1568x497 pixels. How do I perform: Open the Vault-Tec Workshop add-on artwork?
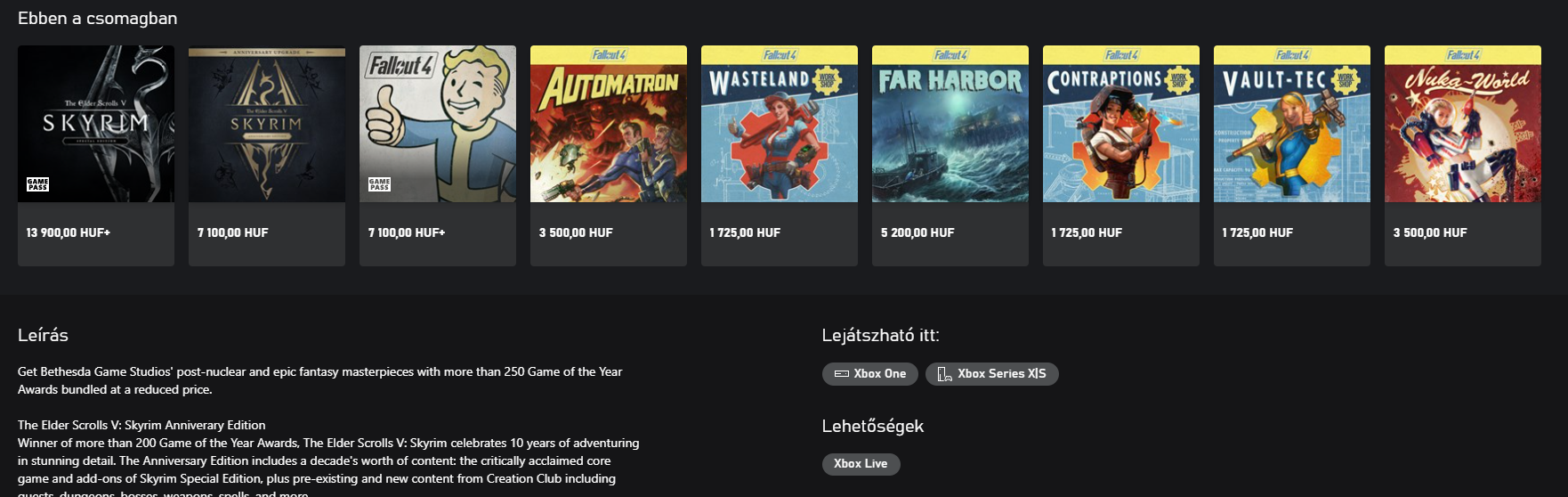click(1292, 124)
